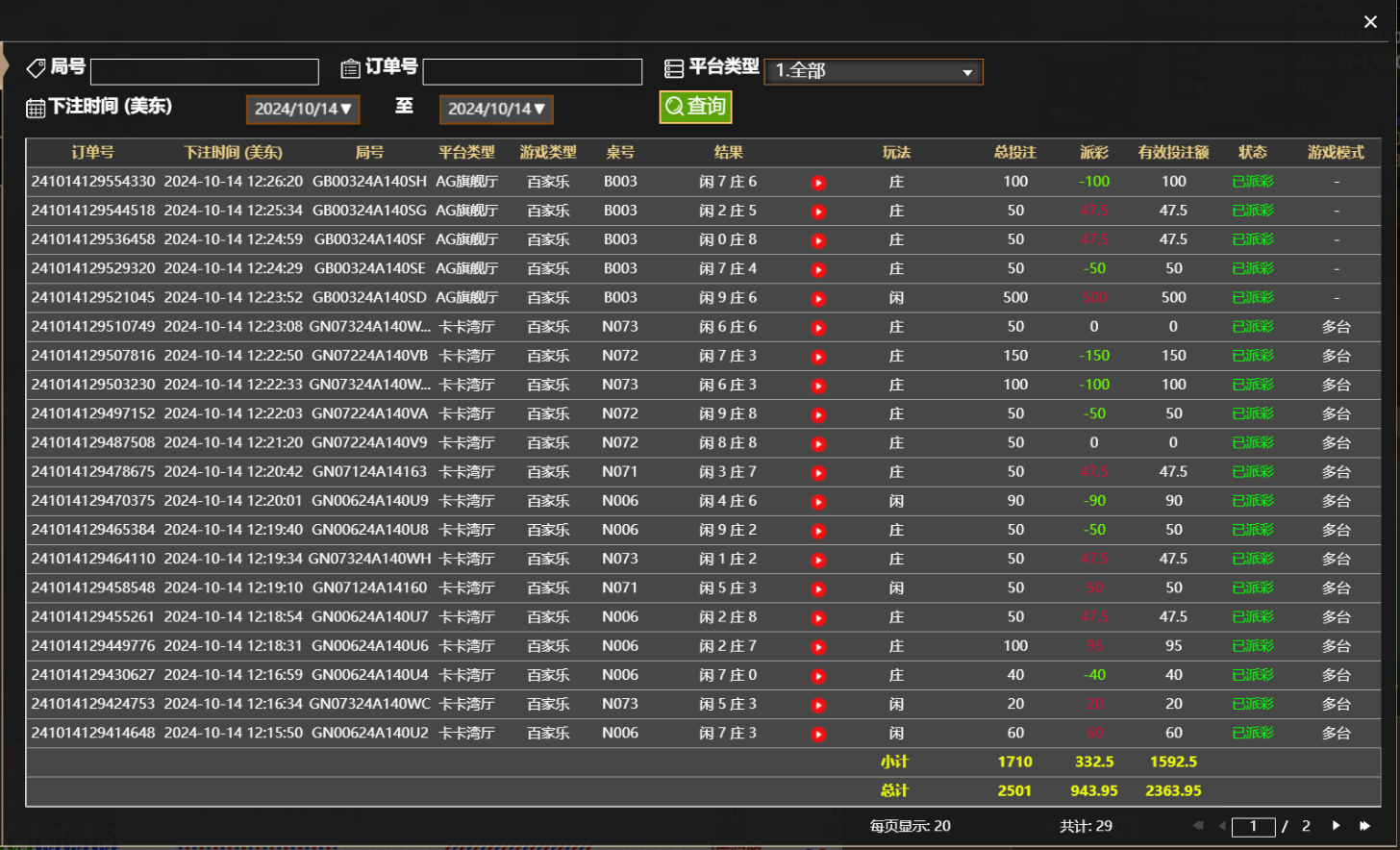
Task: Click the 局号 input field
Action: 204,72
